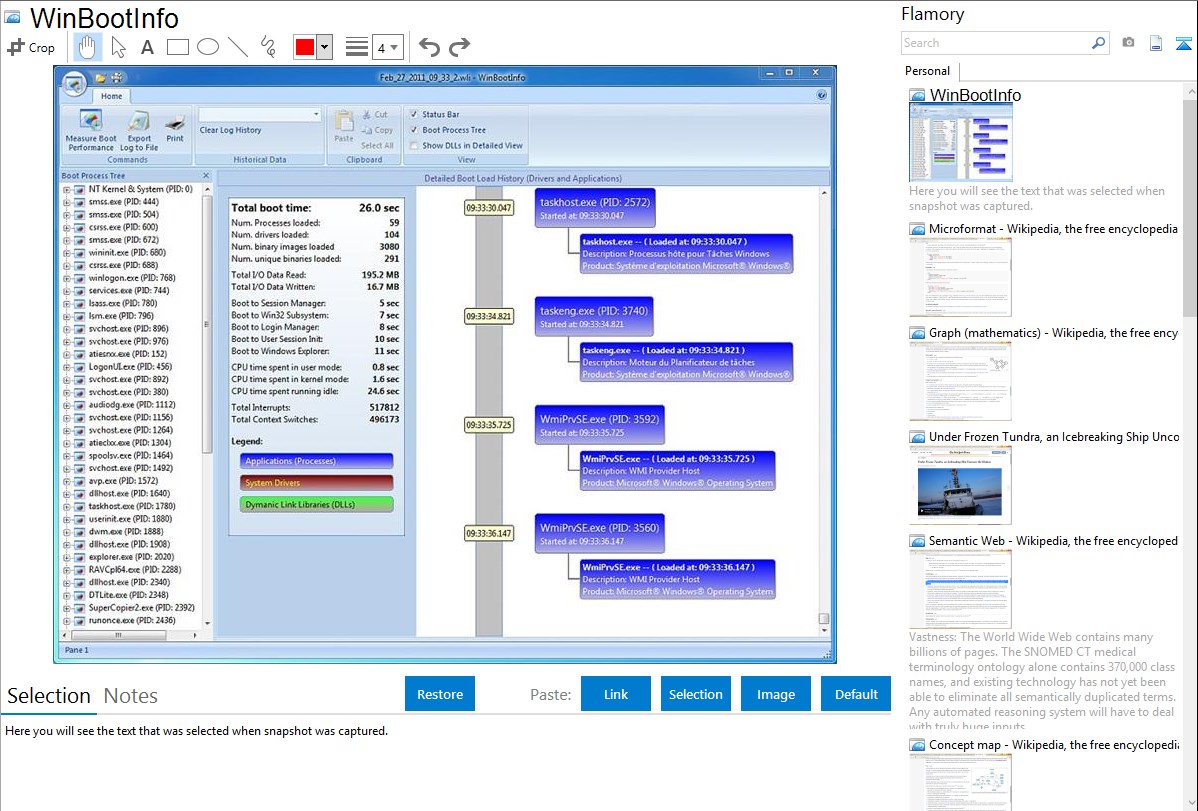
Task: Focus the Flamory search field
Action: coord(995,43)
